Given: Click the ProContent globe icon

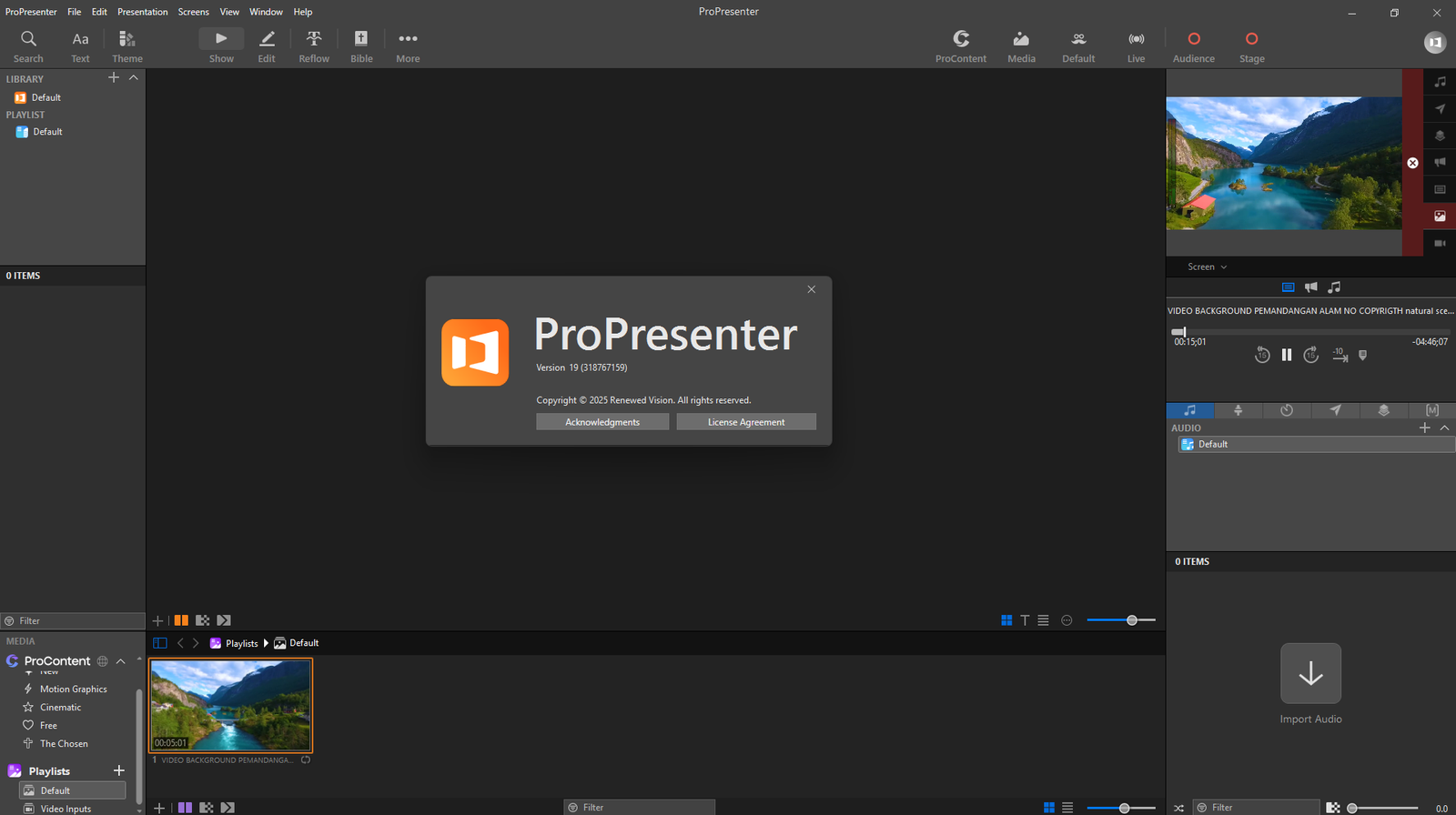Looking at the screenshot, I should 102,661.
